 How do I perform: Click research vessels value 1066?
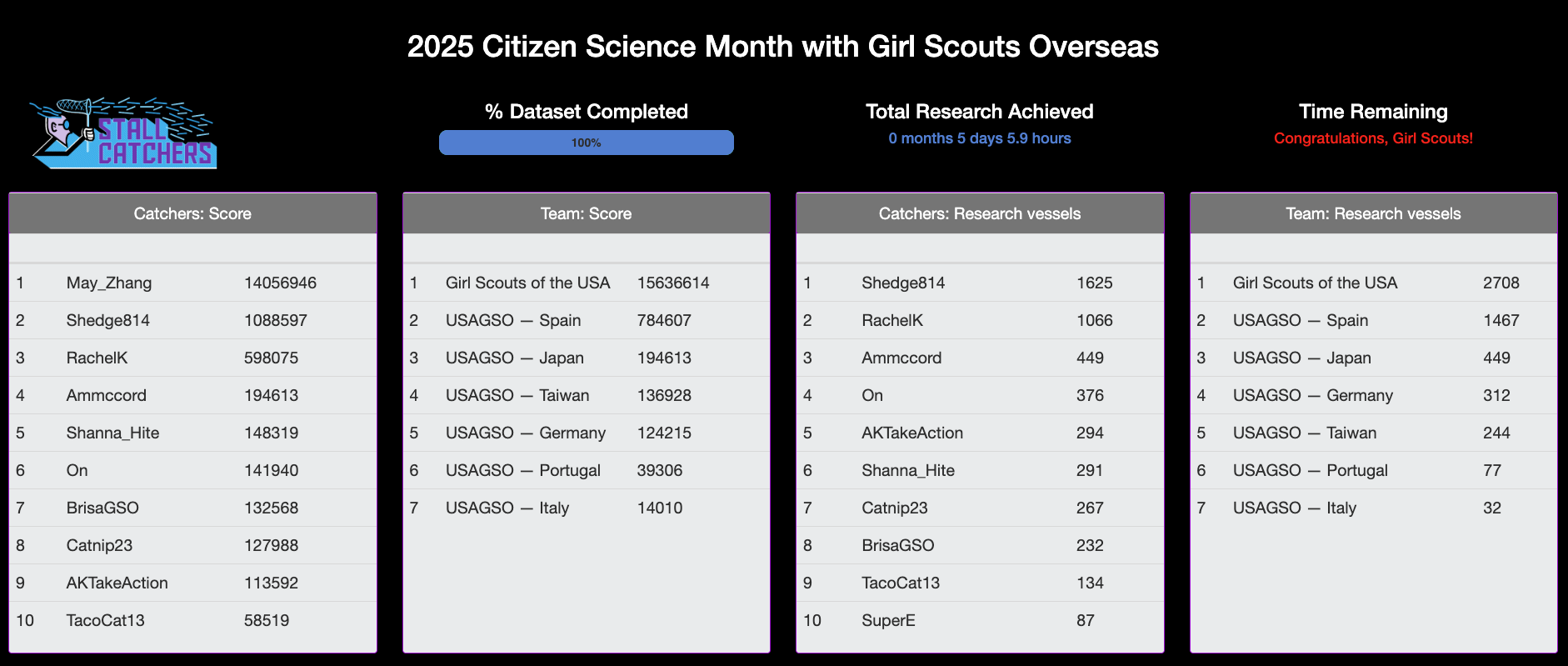(x=1095, y=320)
